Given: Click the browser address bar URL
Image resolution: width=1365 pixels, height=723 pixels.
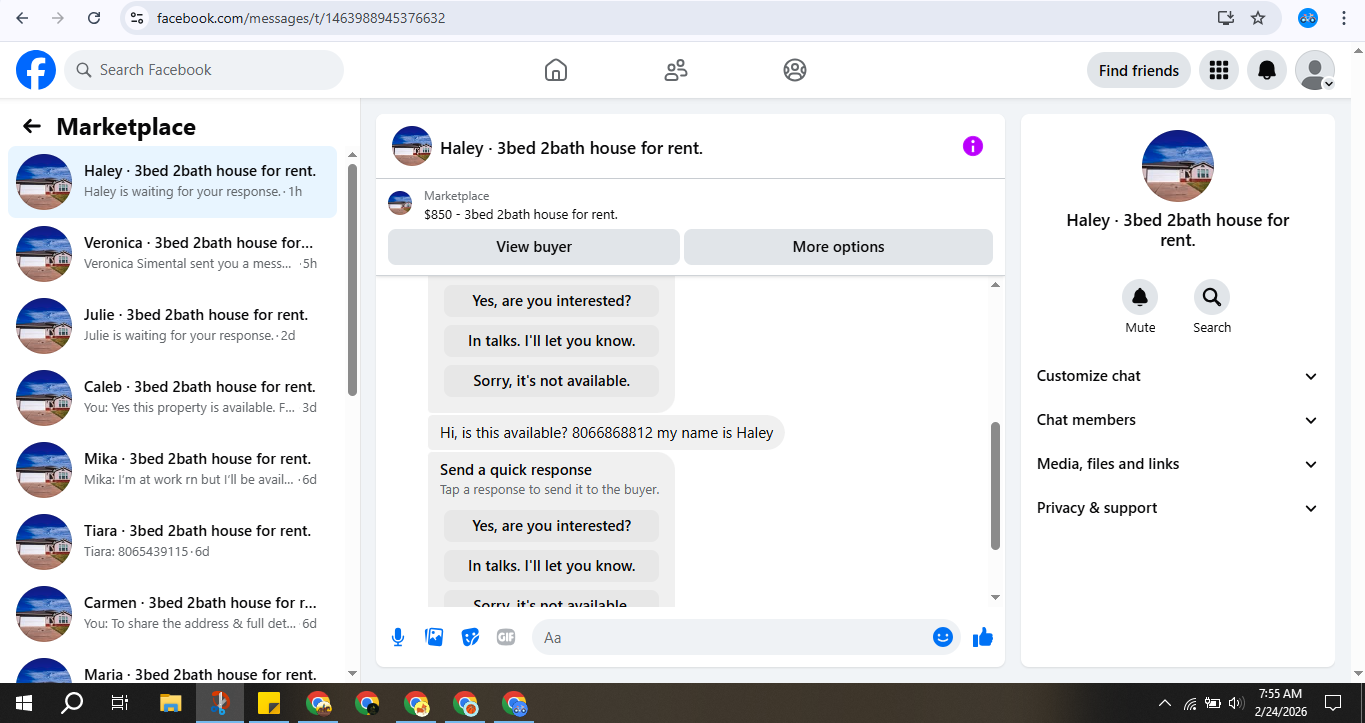Looking at the screenshot, I should point(301,18).
